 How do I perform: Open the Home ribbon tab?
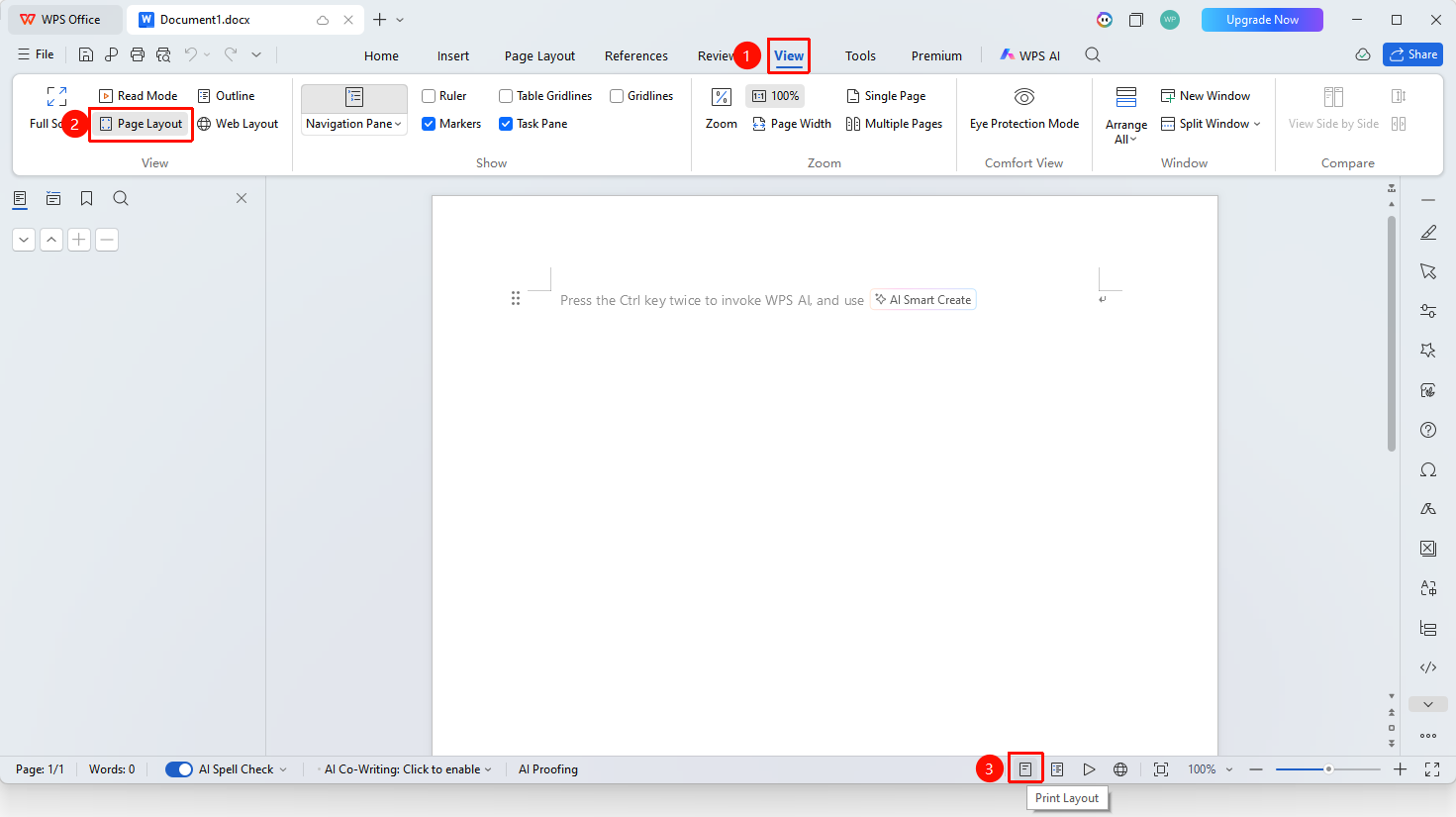point(381,55)
